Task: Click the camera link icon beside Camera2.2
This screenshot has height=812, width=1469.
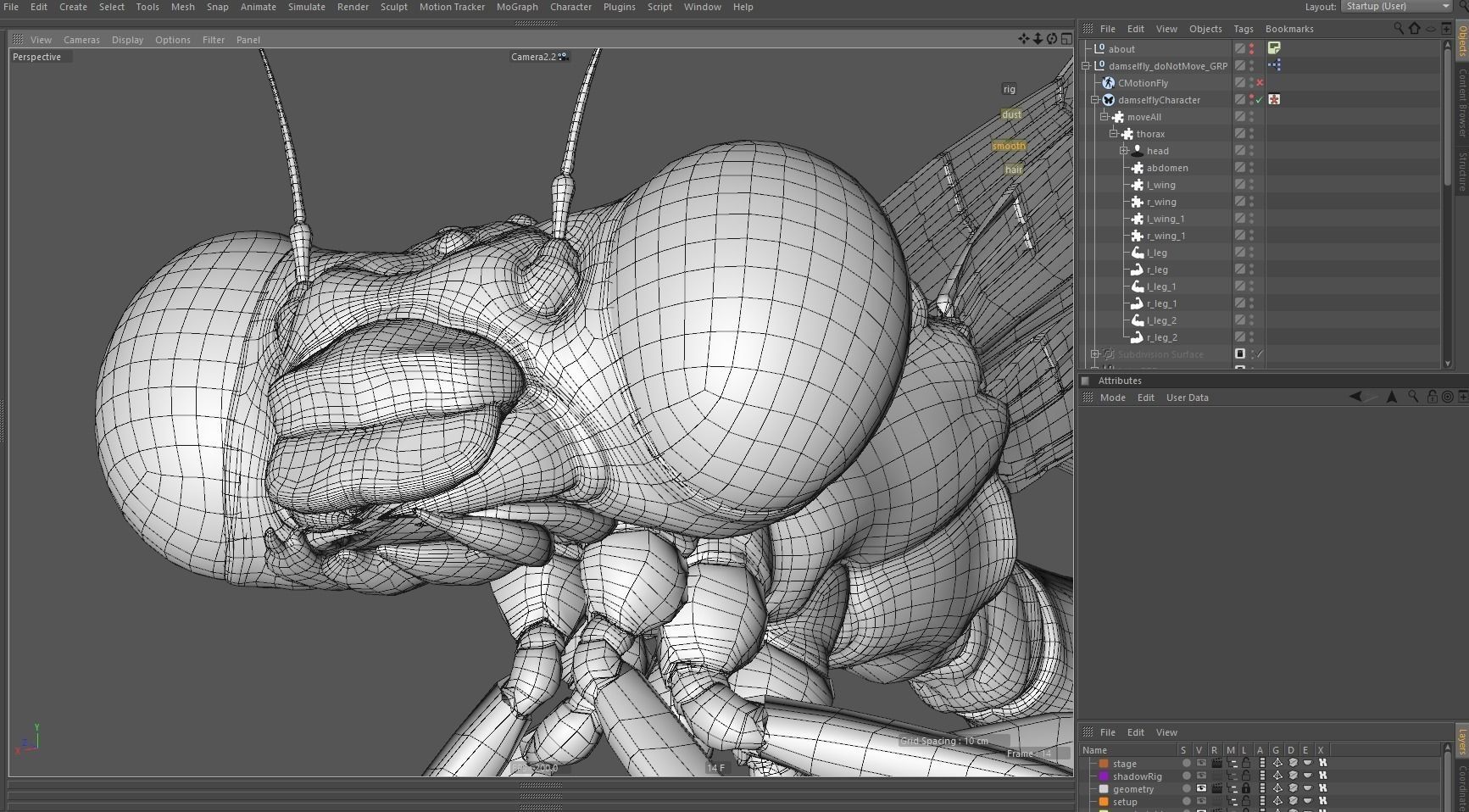Action: coord(563,57)
